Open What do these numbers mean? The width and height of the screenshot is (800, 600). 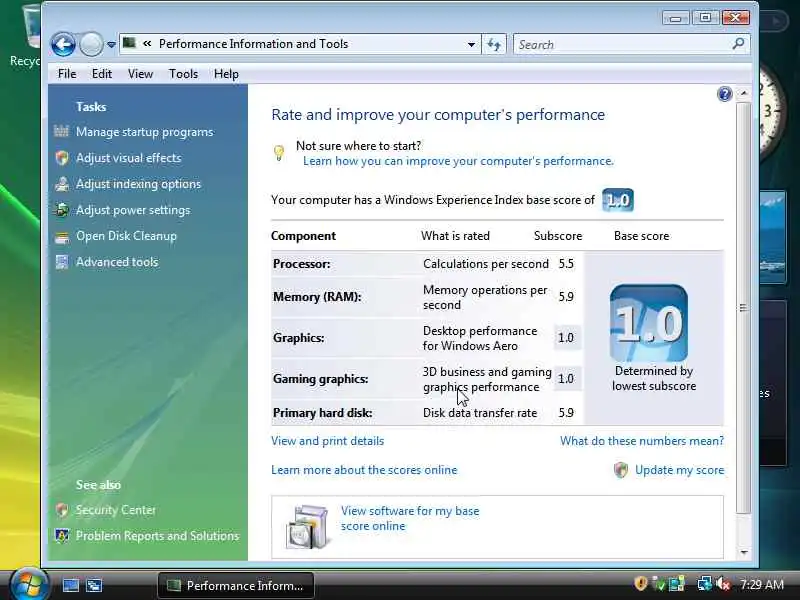click(642, 441)
